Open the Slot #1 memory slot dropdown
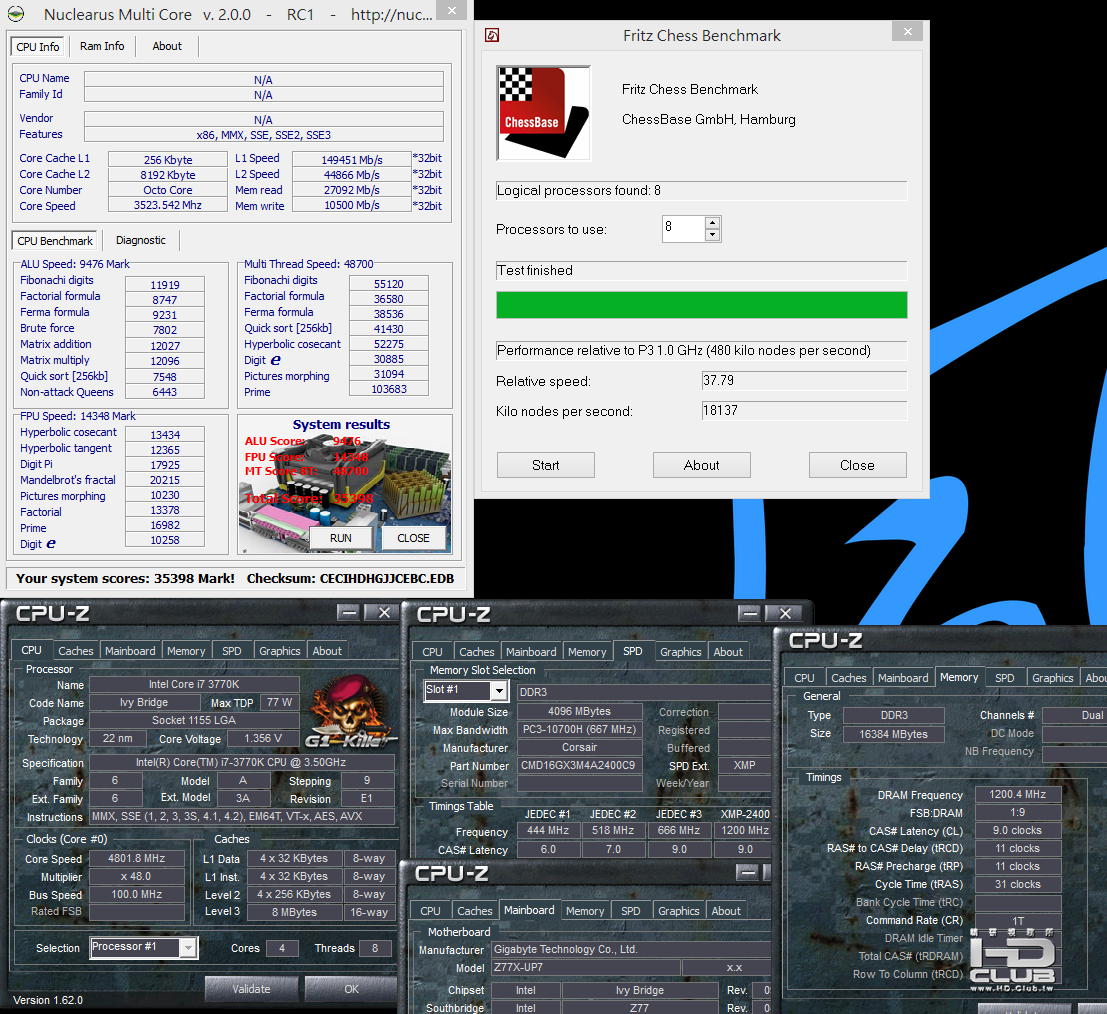This screenshot has width=1107, height=1014. pos(498,691)
